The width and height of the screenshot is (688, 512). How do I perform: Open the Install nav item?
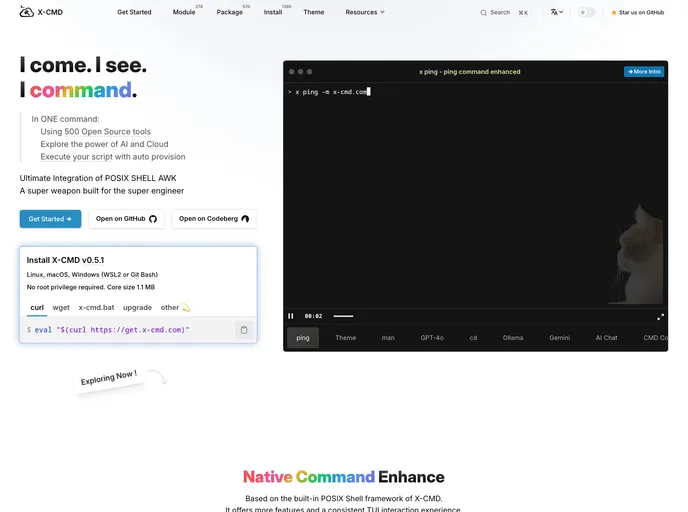(273, 12)
